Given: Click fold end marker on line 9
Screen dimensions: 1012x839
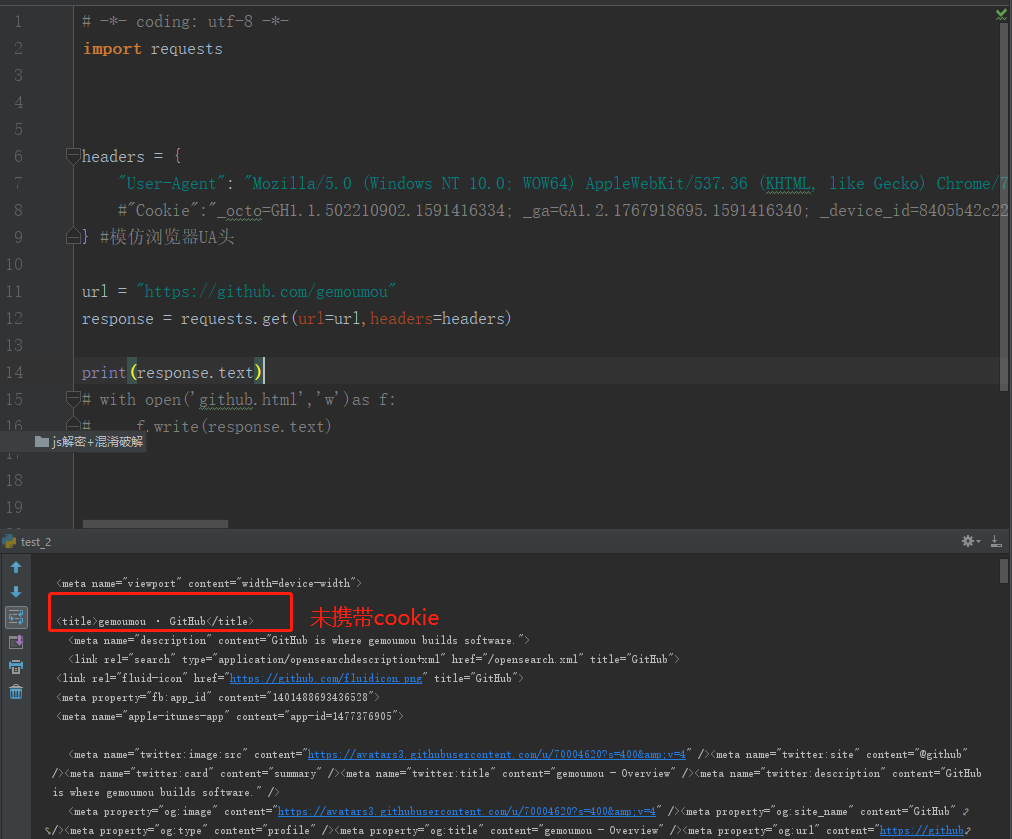Looking at the screenshot, I should 73,237.
